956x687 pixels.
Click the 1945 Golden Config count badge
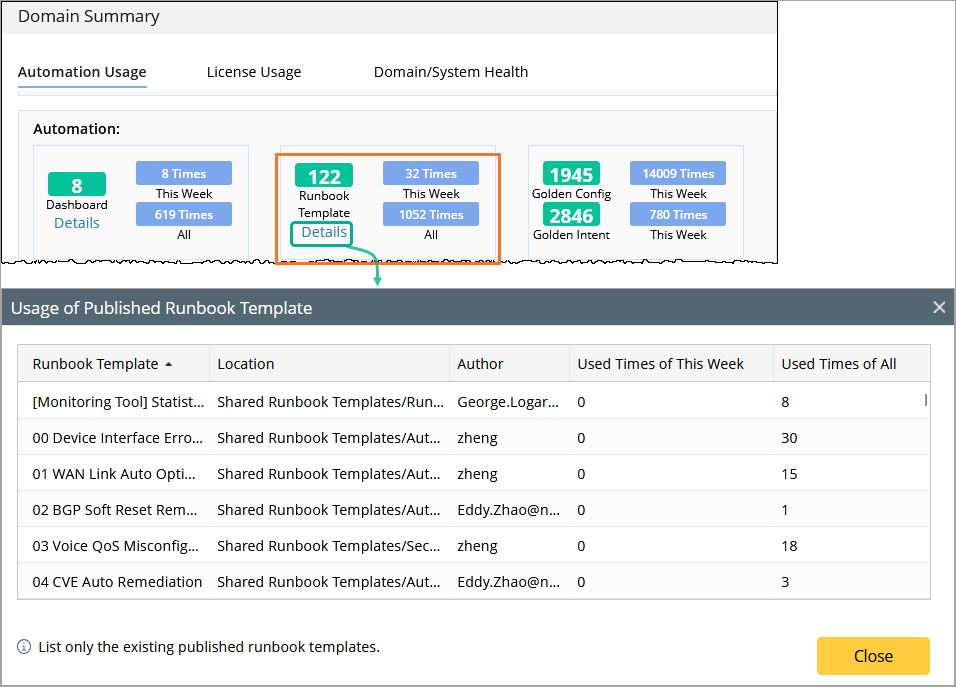[x=571, y=175]
